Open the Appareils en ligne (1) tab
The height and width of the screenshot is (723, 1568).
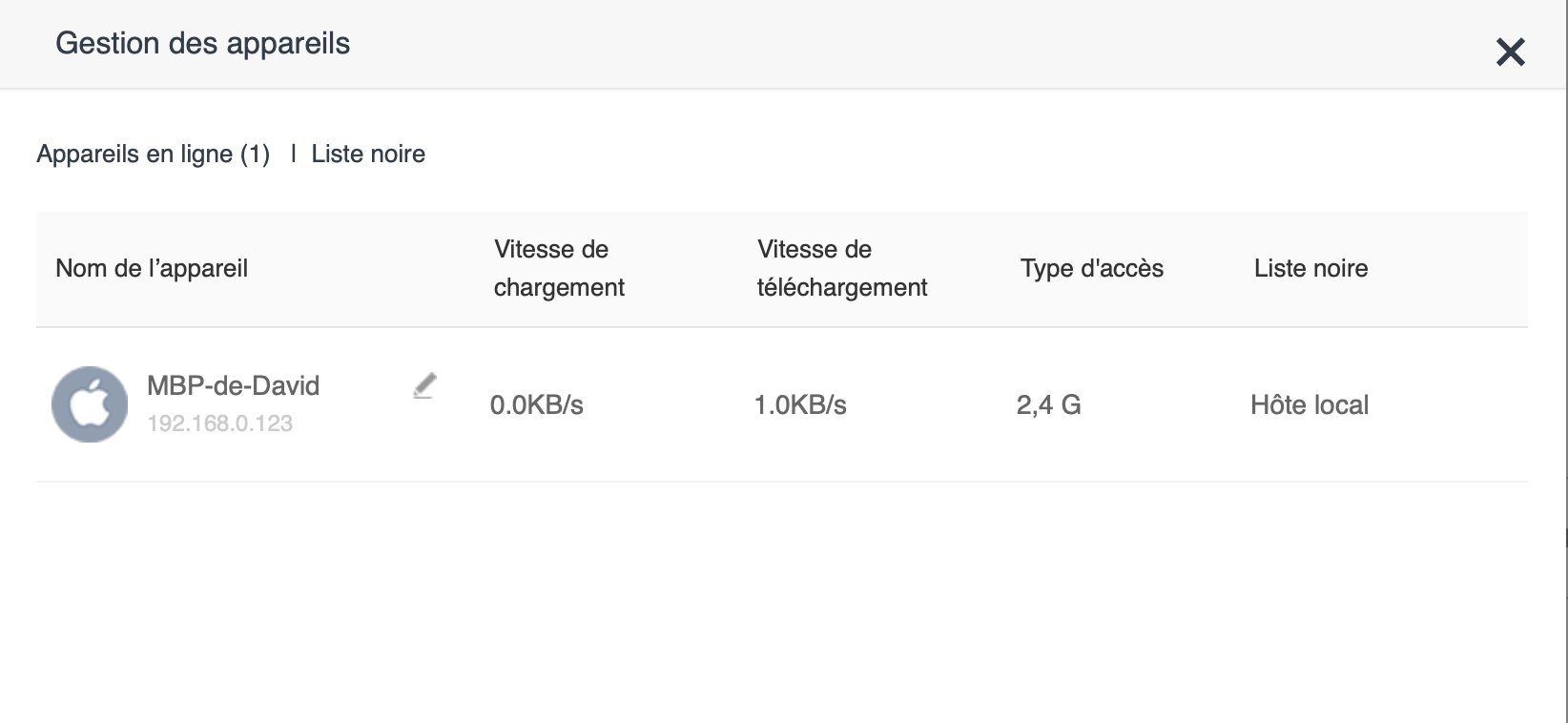point(153,155)
